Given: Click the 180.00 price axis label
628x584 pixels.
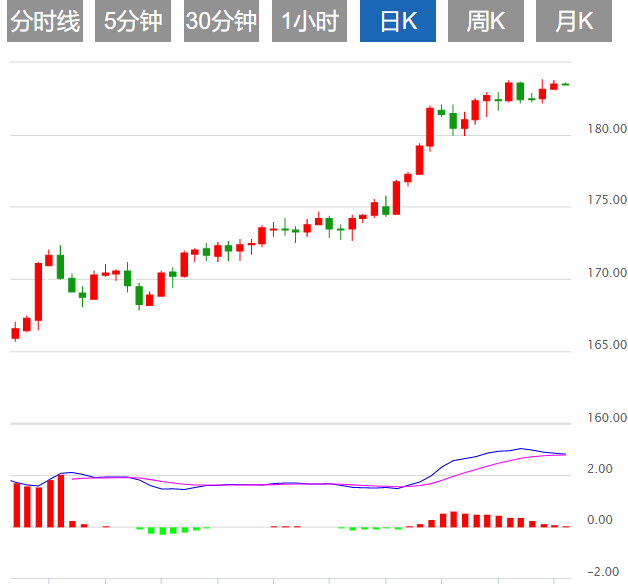Looking at the screenshot, I should tap(607, 129).
